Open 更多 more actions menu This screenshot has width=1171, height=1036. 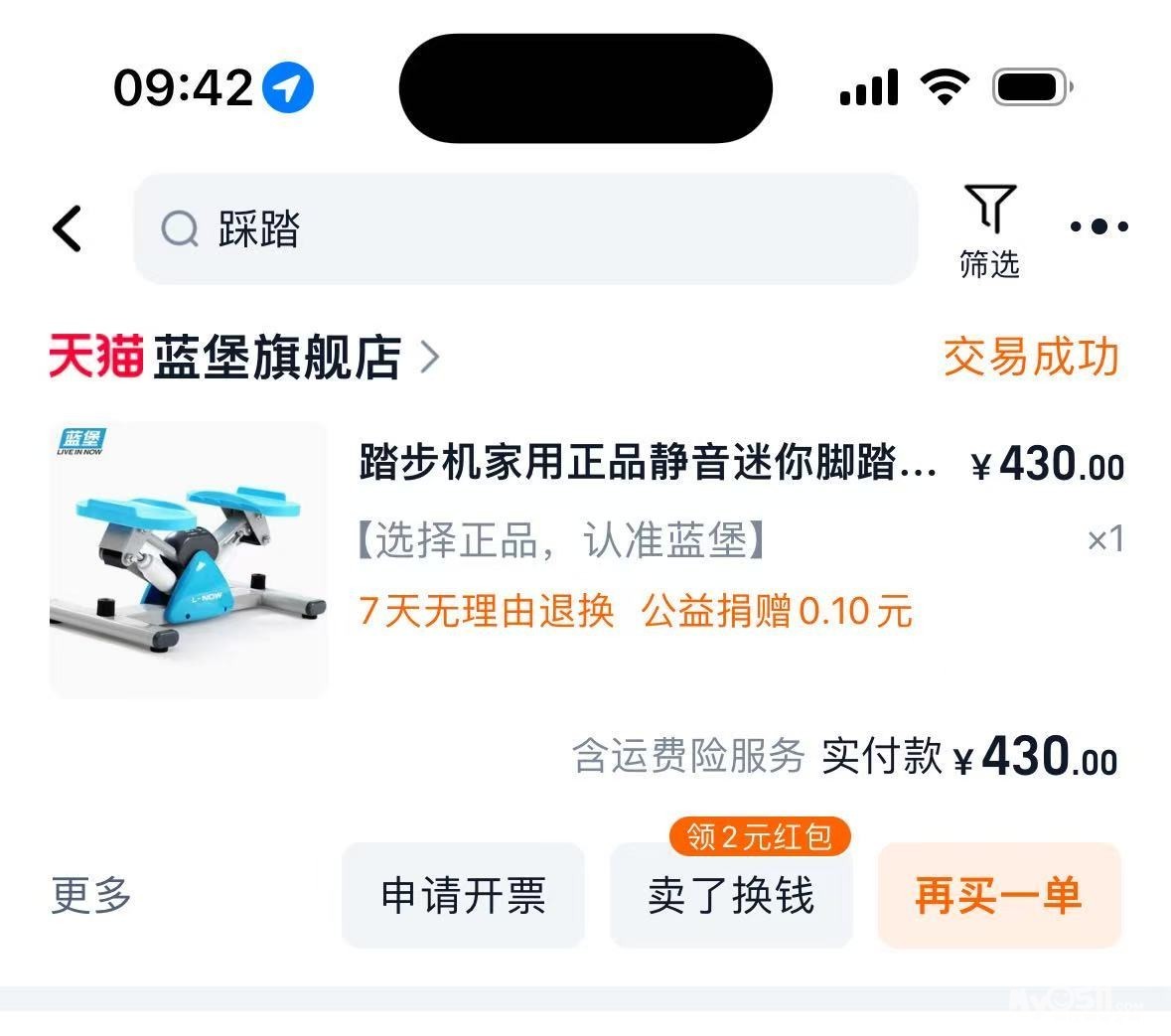click(x=91, y=895)
